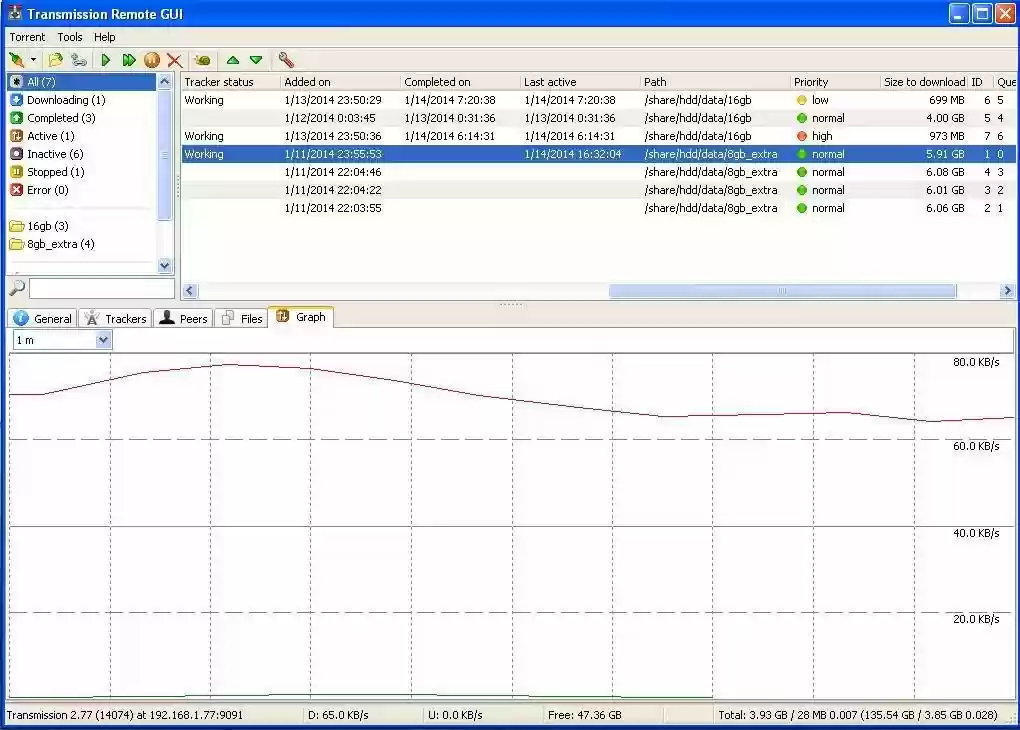This screenshot has height=730, width=1020.
Task: Open settings with the wrench icon
Action: tap(286, 61)
